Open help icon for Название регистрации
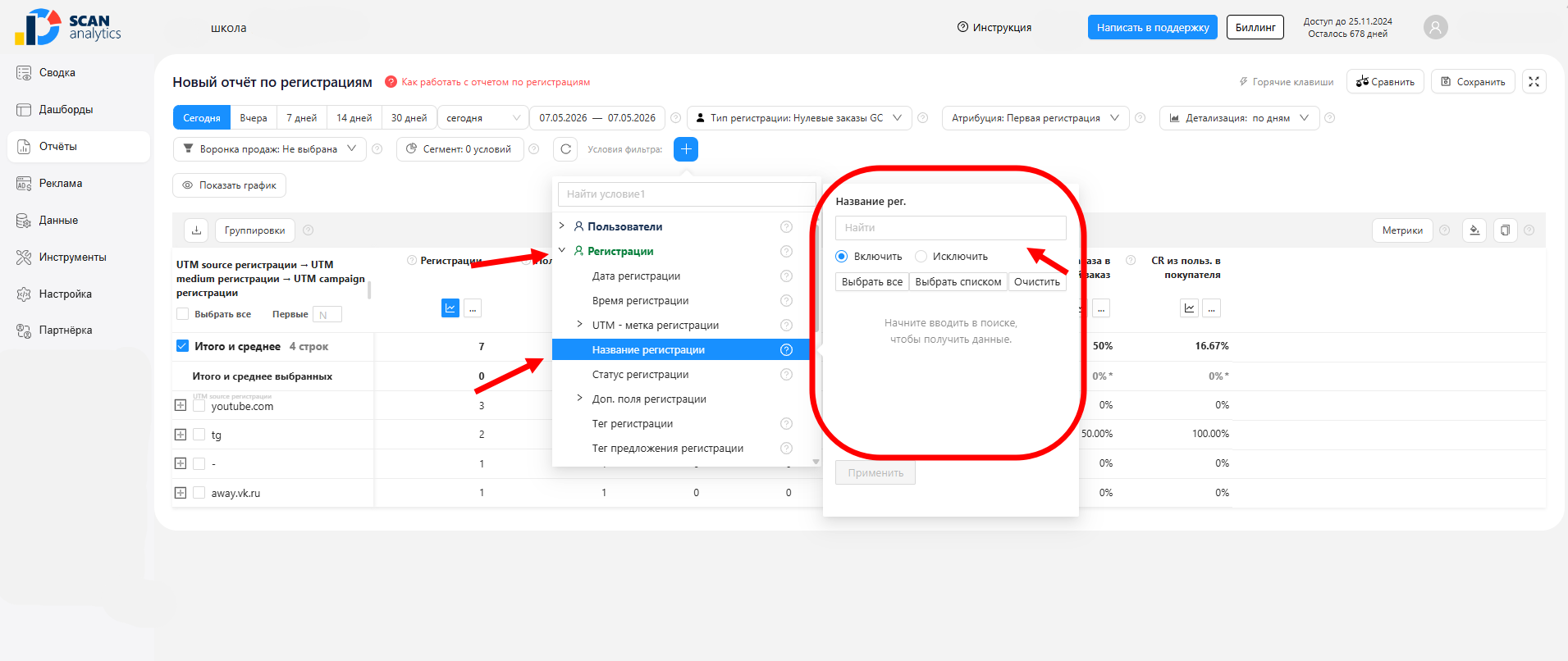1568x661 pixels. (786, 350)
